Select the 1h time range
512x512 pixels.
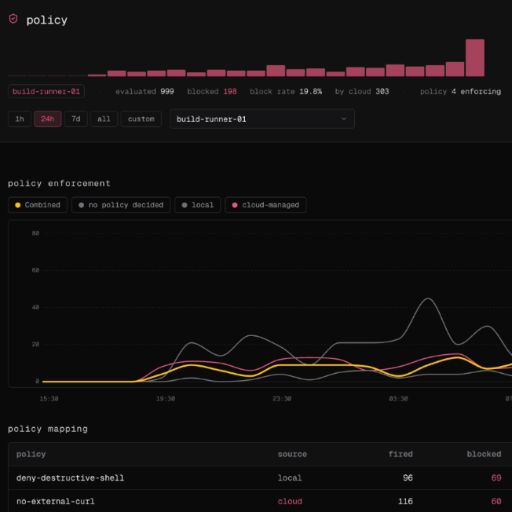click(20, 119)
